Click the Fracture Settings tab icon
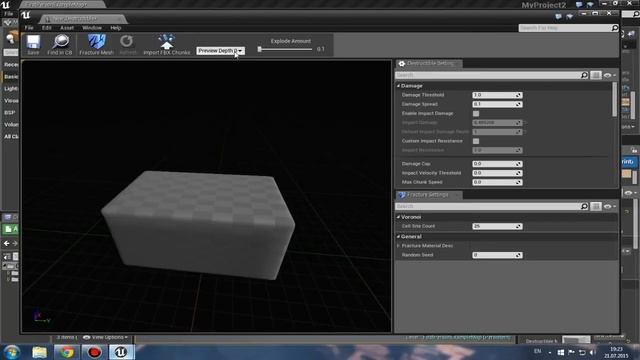This screenshot has height=360, width=640. (402, 195)
